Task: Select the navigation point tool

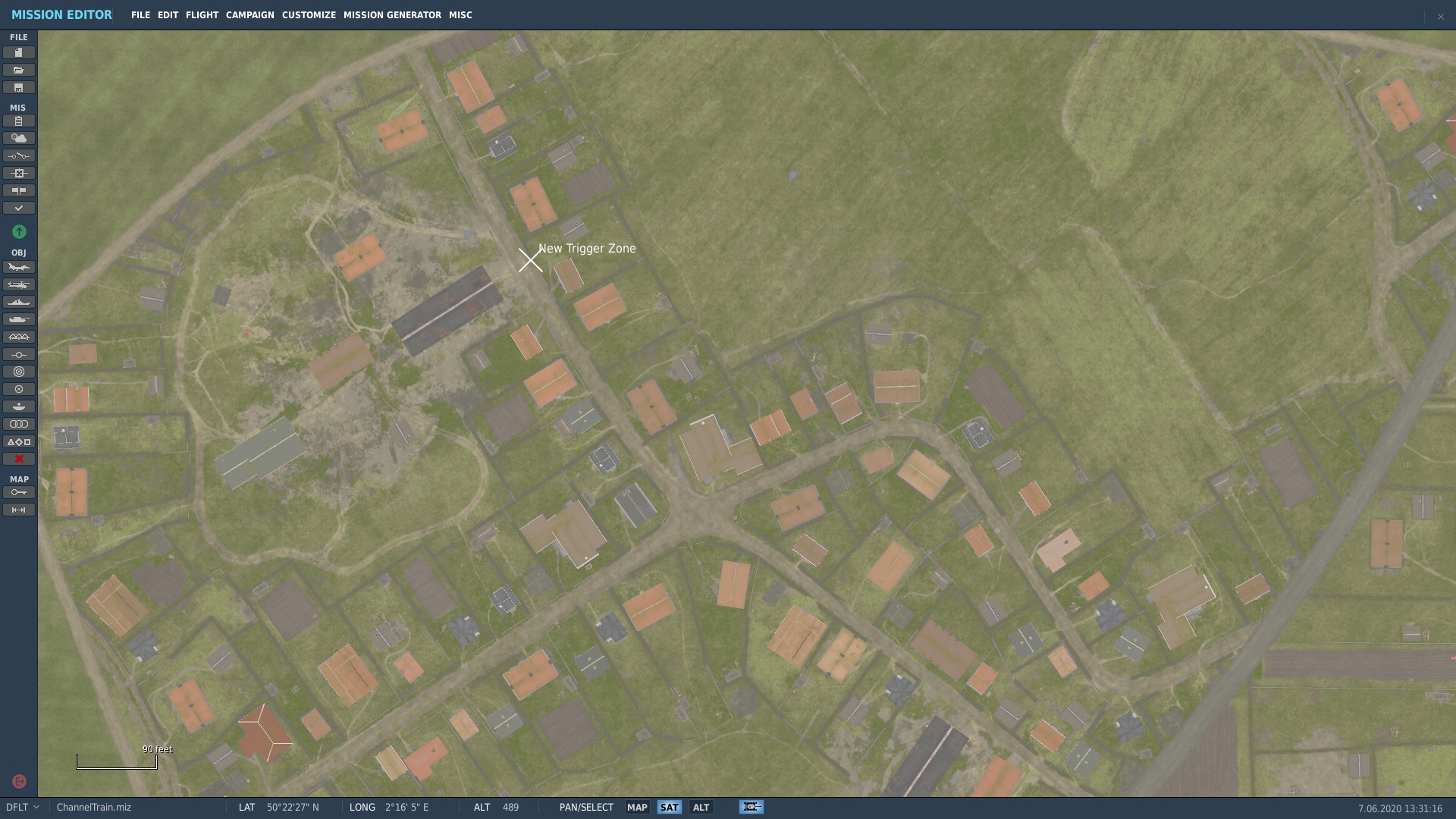Action: tap(19, 354)
